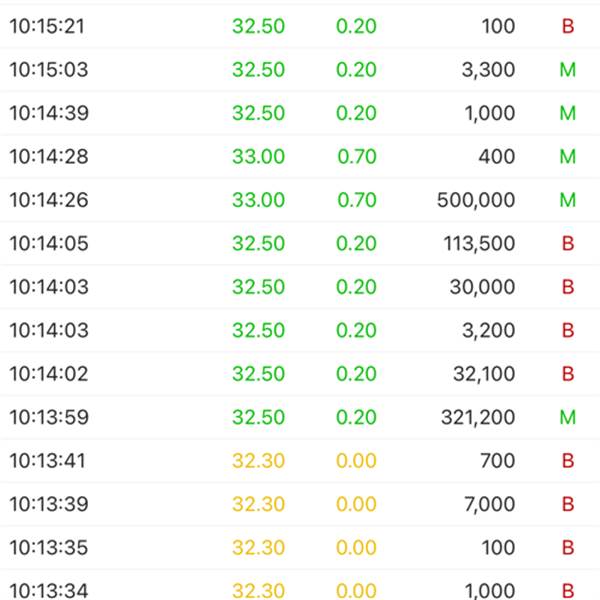Tap the green M marker on 500,000 row
Screen dimensions: 600x600
coord(568,200)
